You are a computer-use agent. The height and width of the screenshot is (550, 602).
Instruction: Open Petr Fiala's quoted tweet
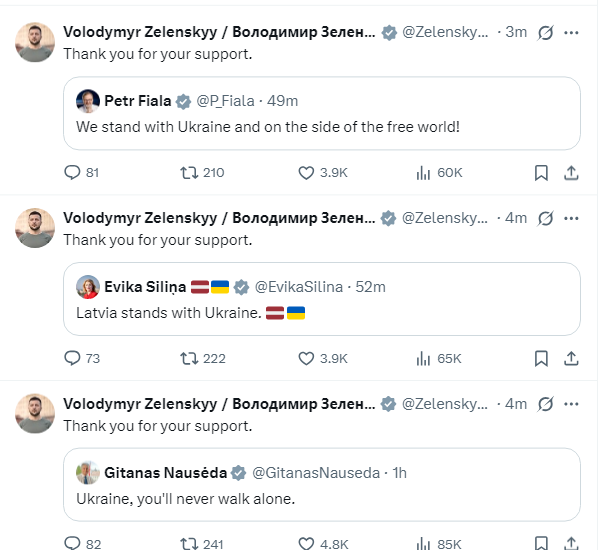[322, 113]
